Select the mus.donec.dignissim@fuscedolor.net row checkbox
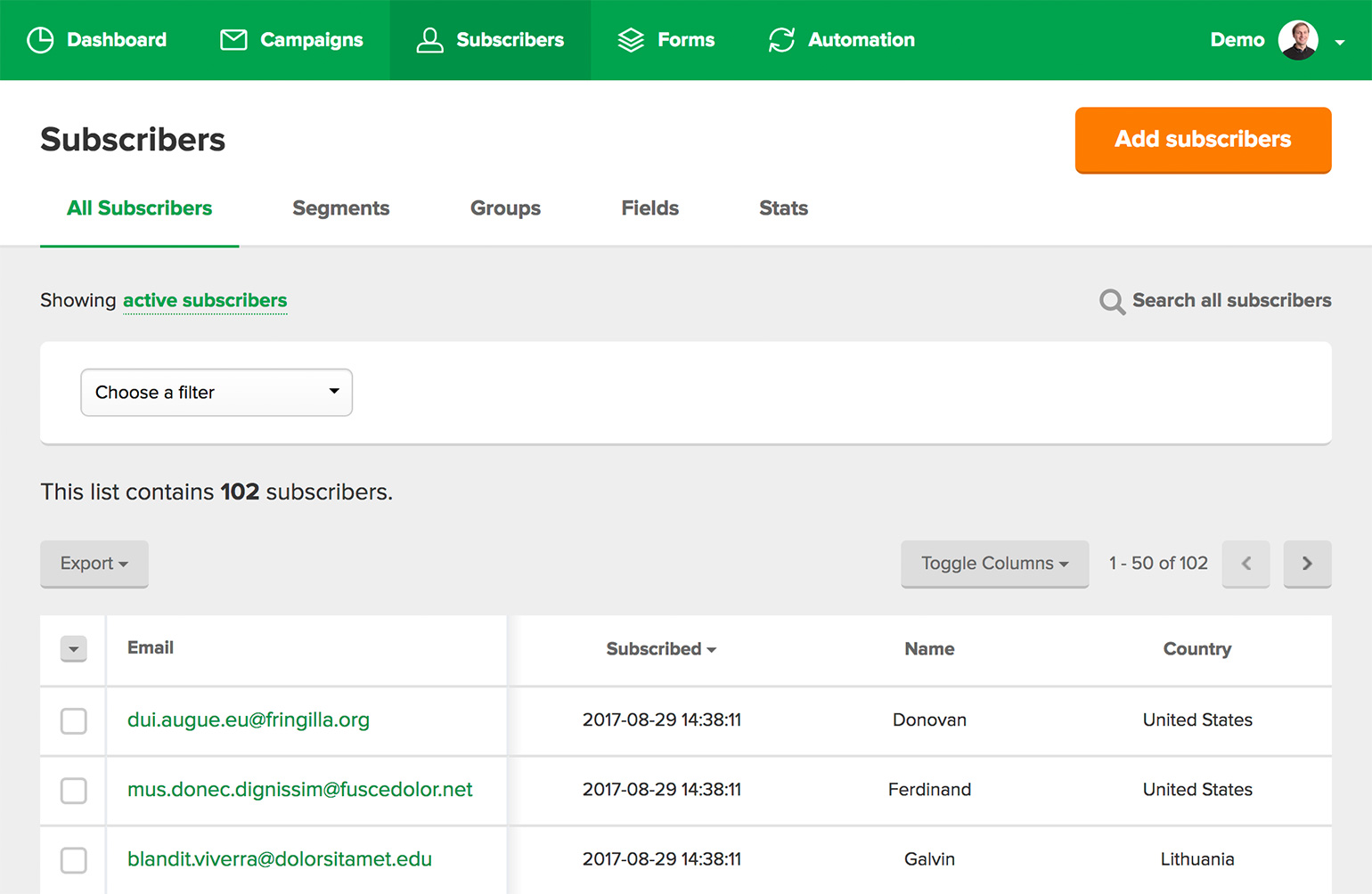 [x=74, y=790]
